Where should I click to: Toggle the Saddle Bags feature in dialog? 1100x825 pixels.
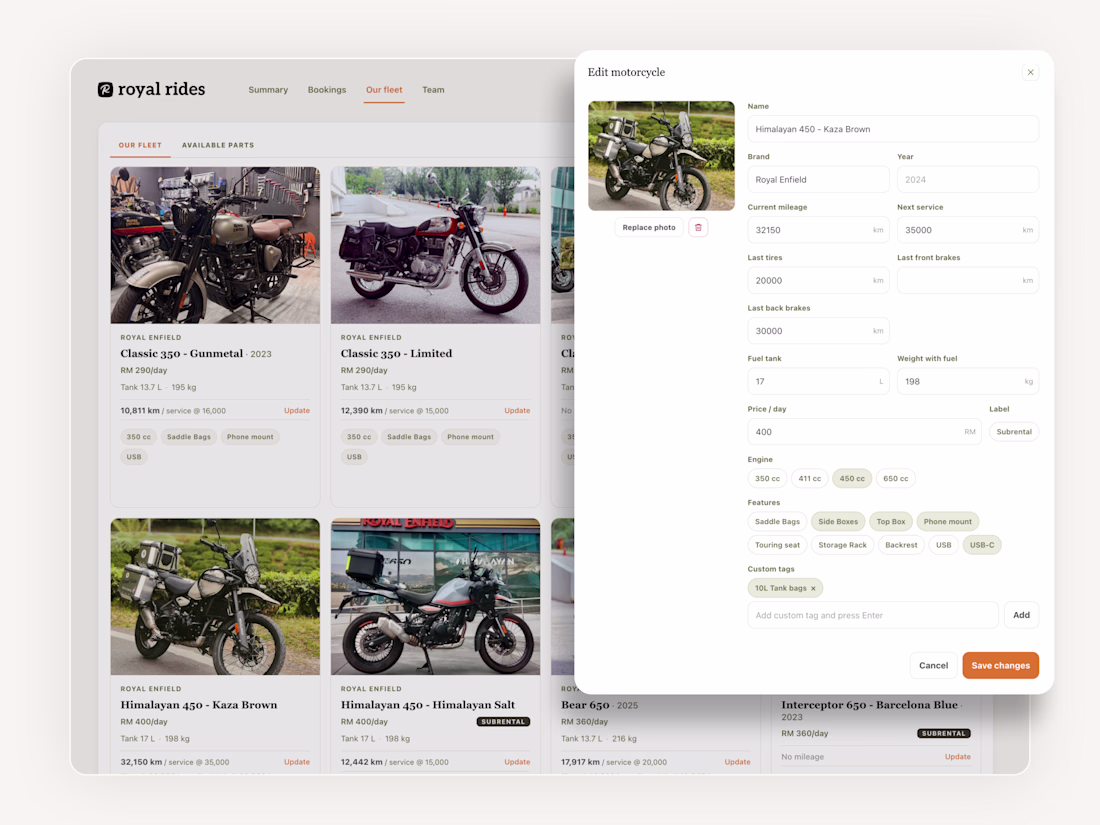777,521
